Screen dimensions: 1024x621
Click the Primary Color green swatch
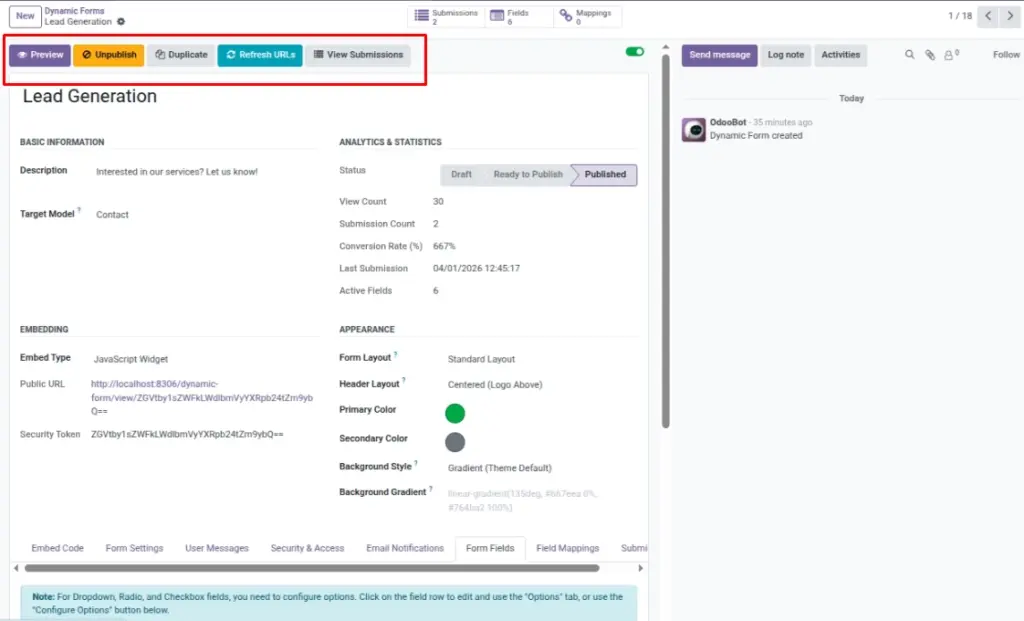tap(455, 413)
